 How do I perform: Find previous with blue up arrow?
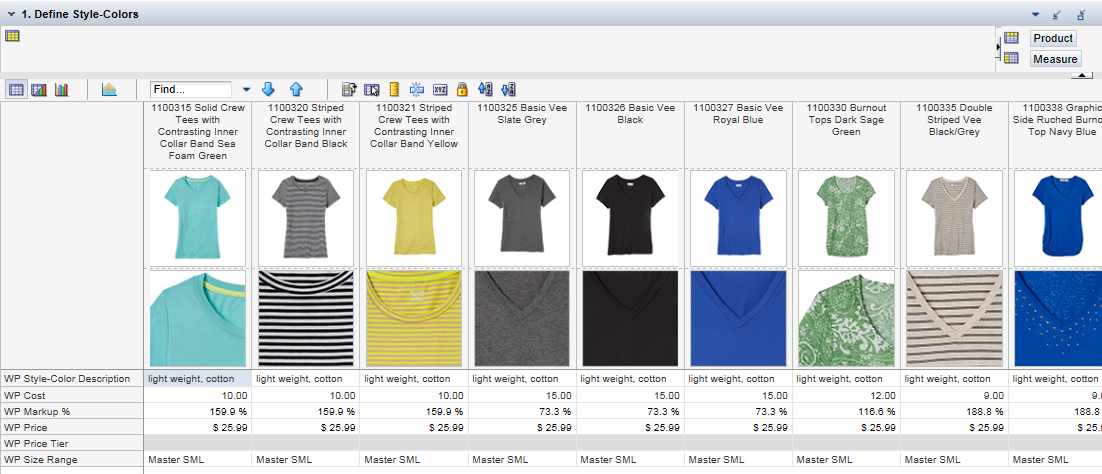tap(296, 89)
